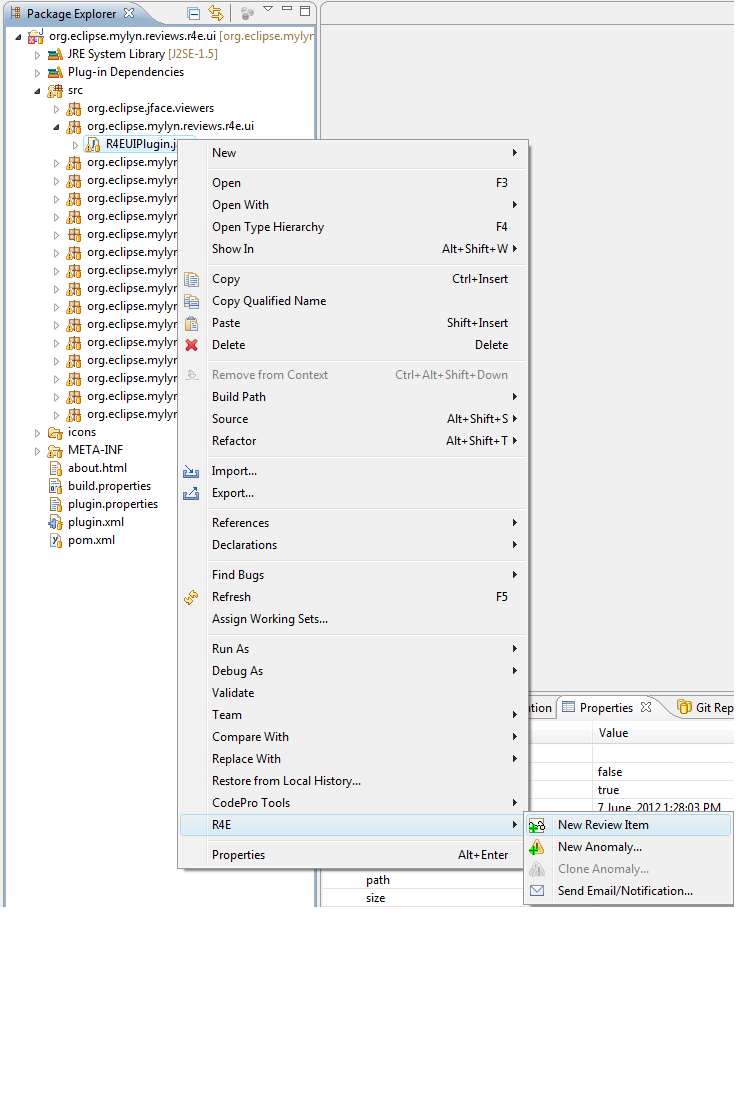The width and height of the screenshot is (736, 1115).
Task: Expand the org.eclipse.jface.viewers package
Action: coord(57,109)
